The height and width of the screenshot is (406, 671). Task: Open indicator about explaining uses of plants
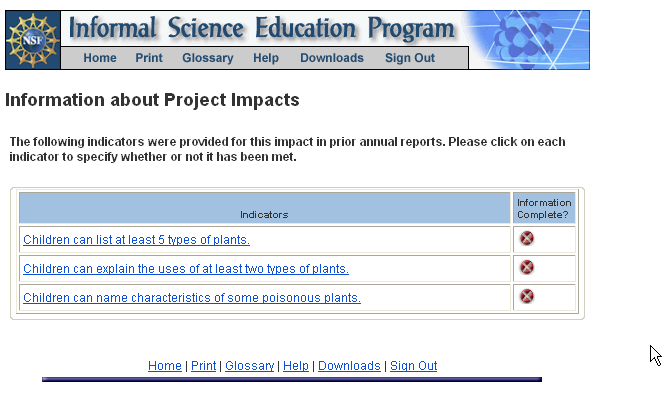186,269
